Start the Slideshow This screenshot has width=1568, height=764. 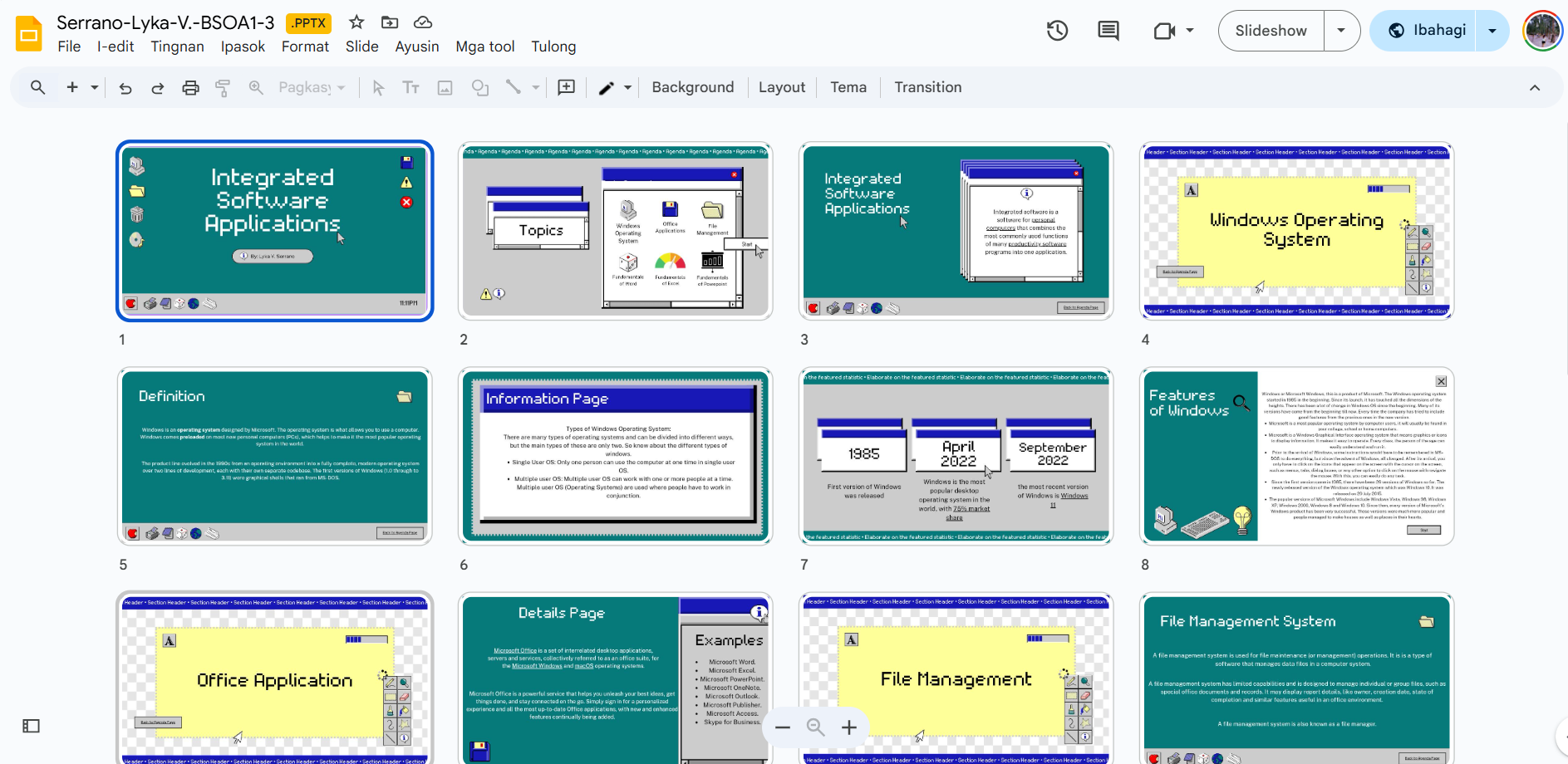click(x=1271, y=31)
